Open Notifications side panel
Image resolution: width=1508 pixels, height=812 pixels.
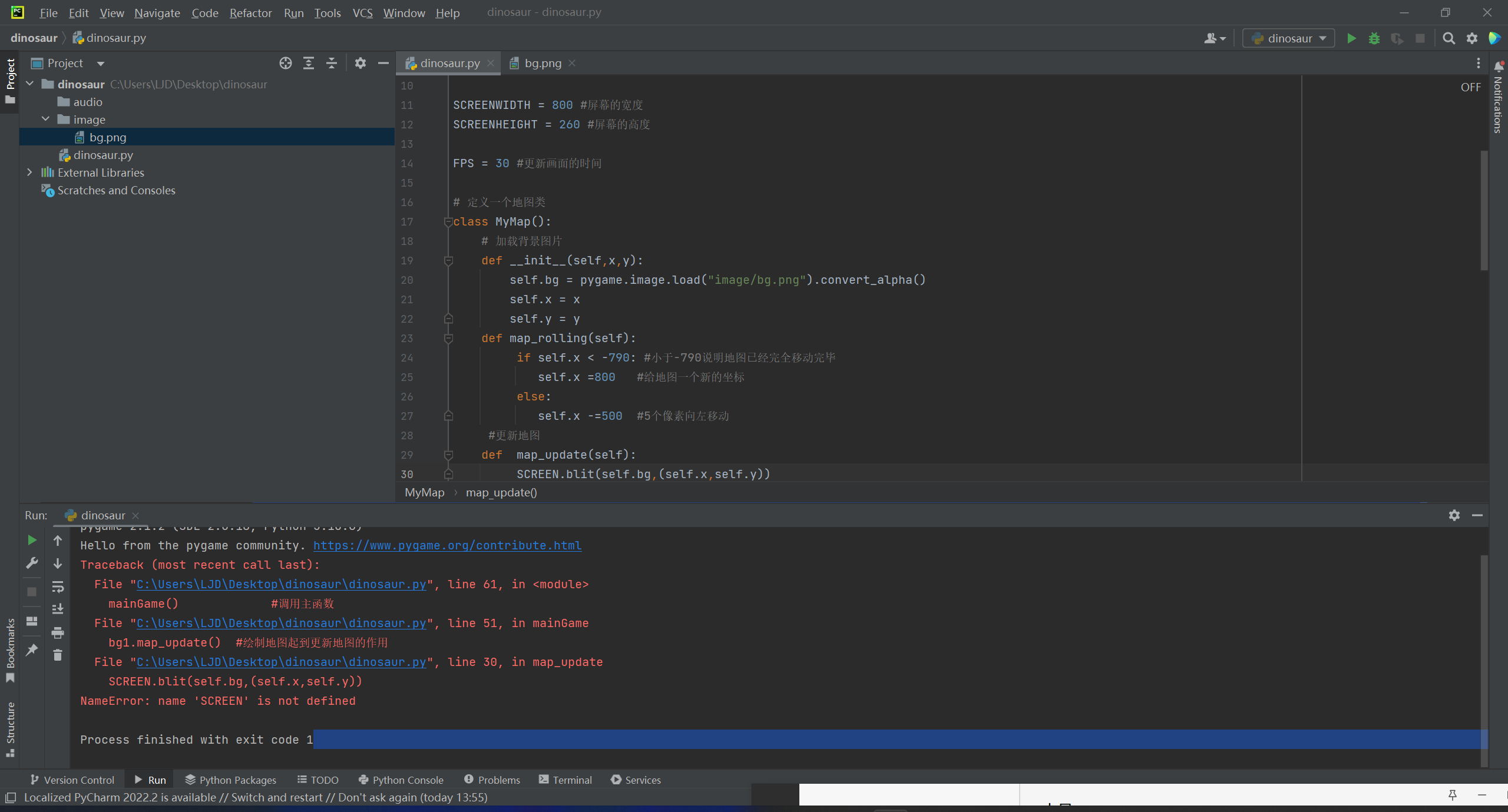click(1499, 97)
